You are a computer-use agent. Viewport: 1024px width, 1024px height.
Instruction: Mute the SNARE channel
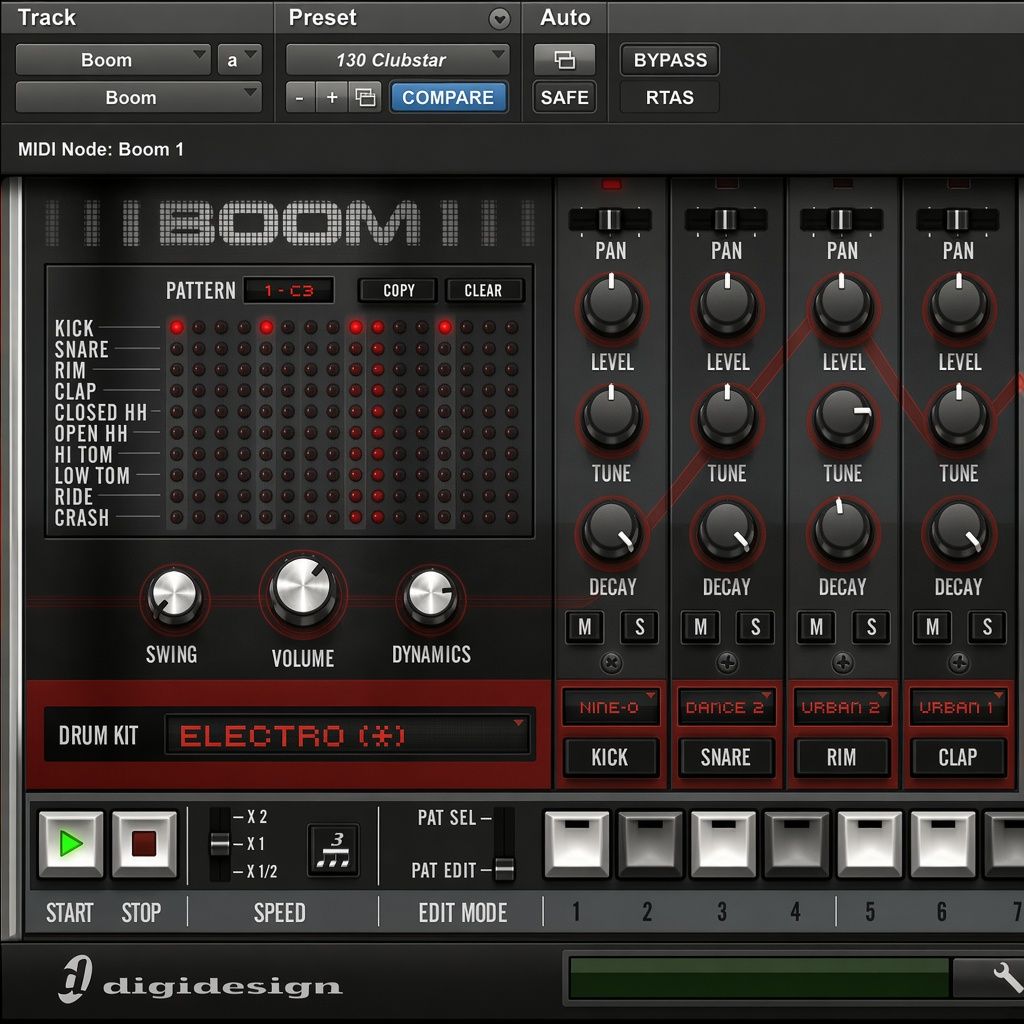tap(700, 627)
